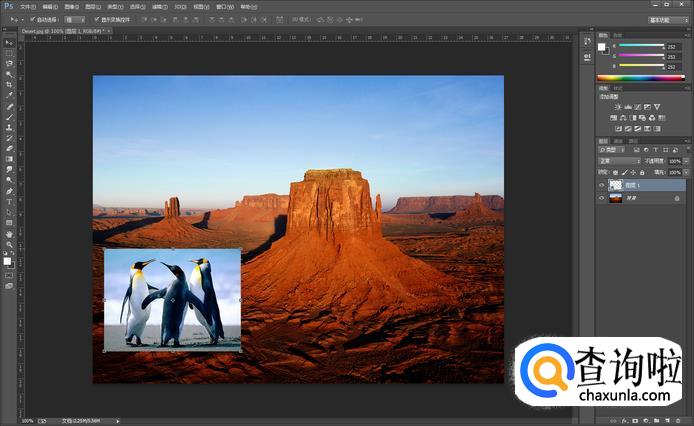Screen dimensions: 694x426
Task: Toggle the Show Transform Controls checkbox
Action: click(96, 19)
